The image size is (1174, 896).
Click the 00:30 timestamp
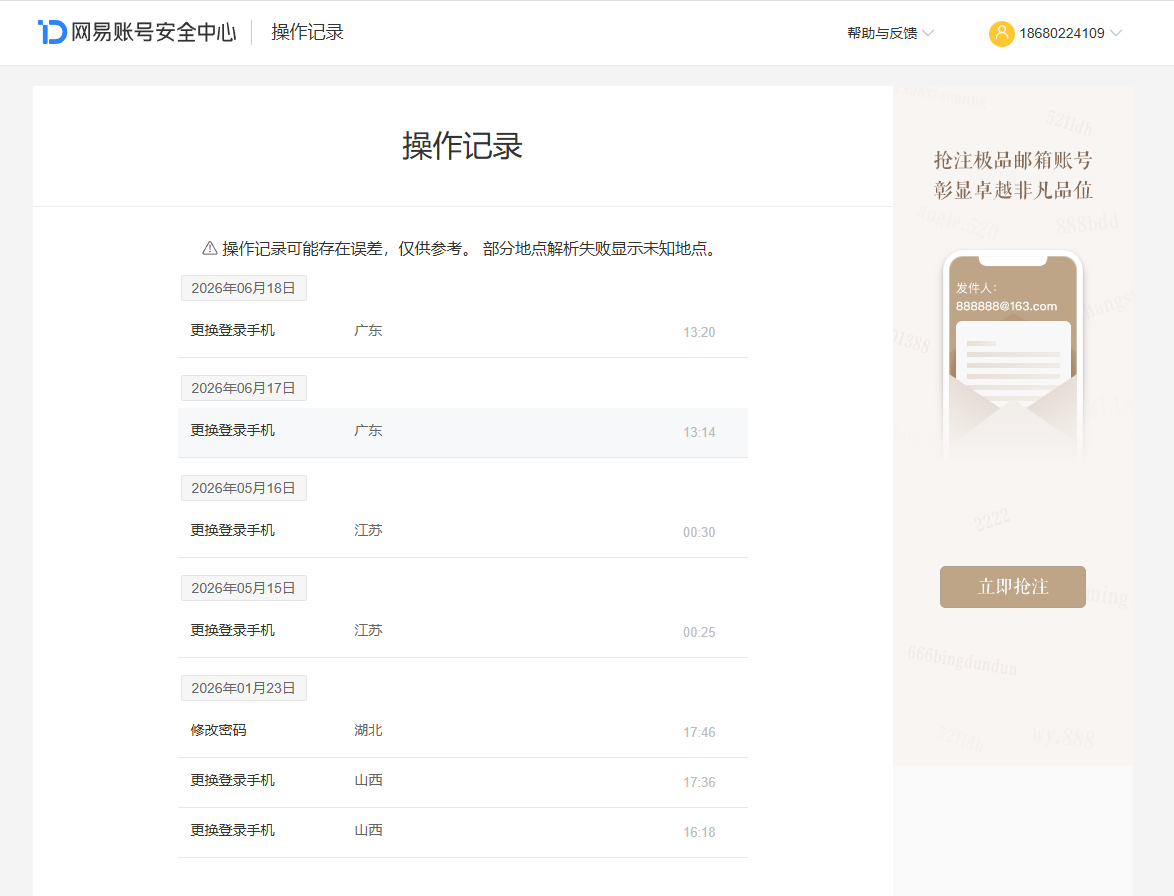pos(699,532)
